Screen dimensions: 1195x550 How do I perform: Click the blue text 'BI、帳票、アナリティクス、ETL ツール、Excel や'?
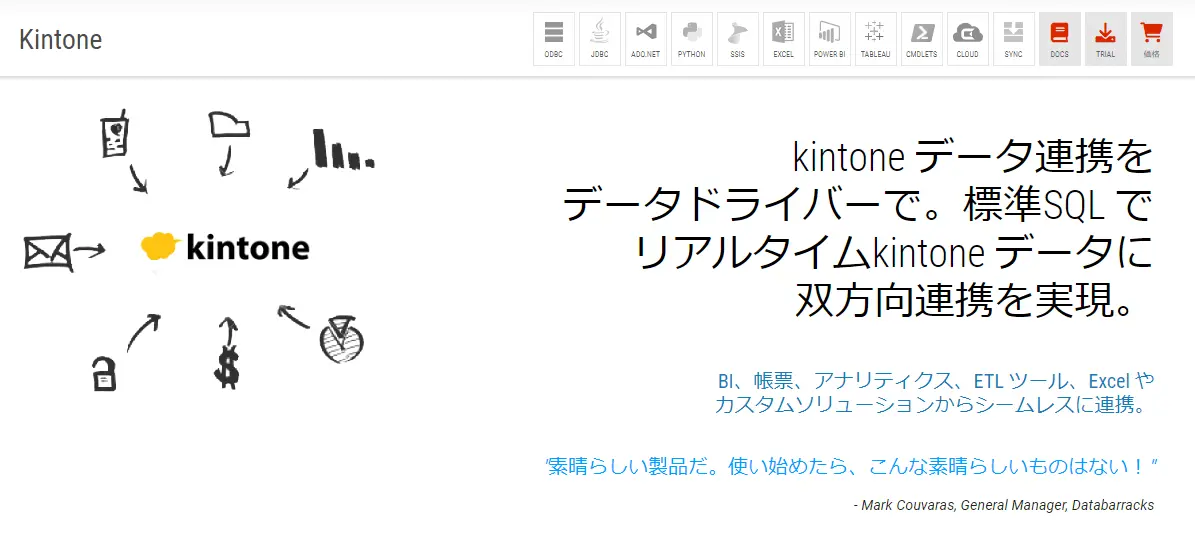(936, 380)
